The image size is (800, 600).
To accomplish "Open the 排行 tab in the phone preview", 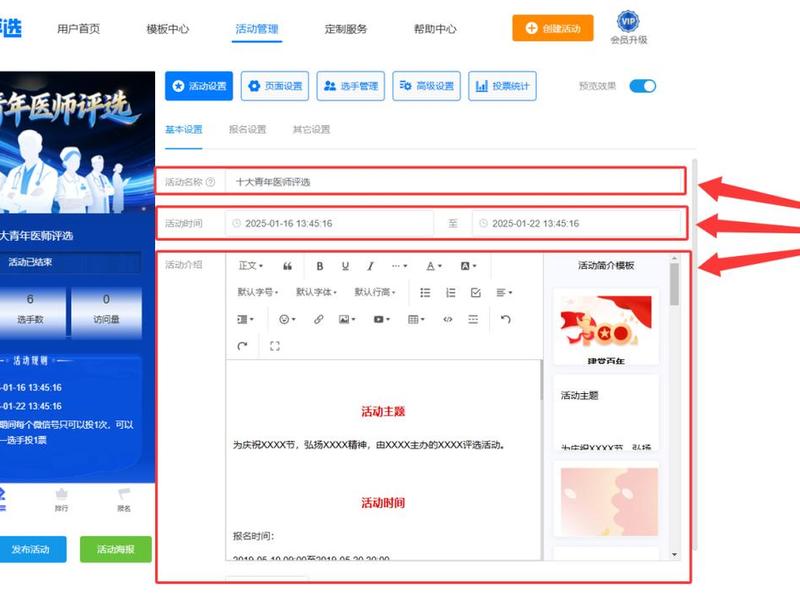I will (x=61, y=499).
